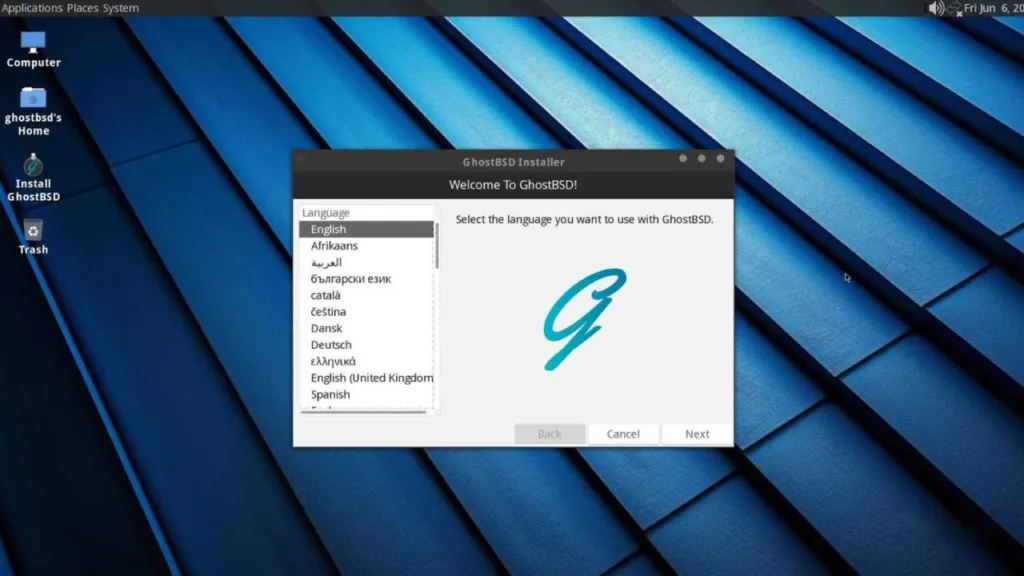The image size is (1024, 576).
Task: Select čeština in the language list
Action: (366, 312)
